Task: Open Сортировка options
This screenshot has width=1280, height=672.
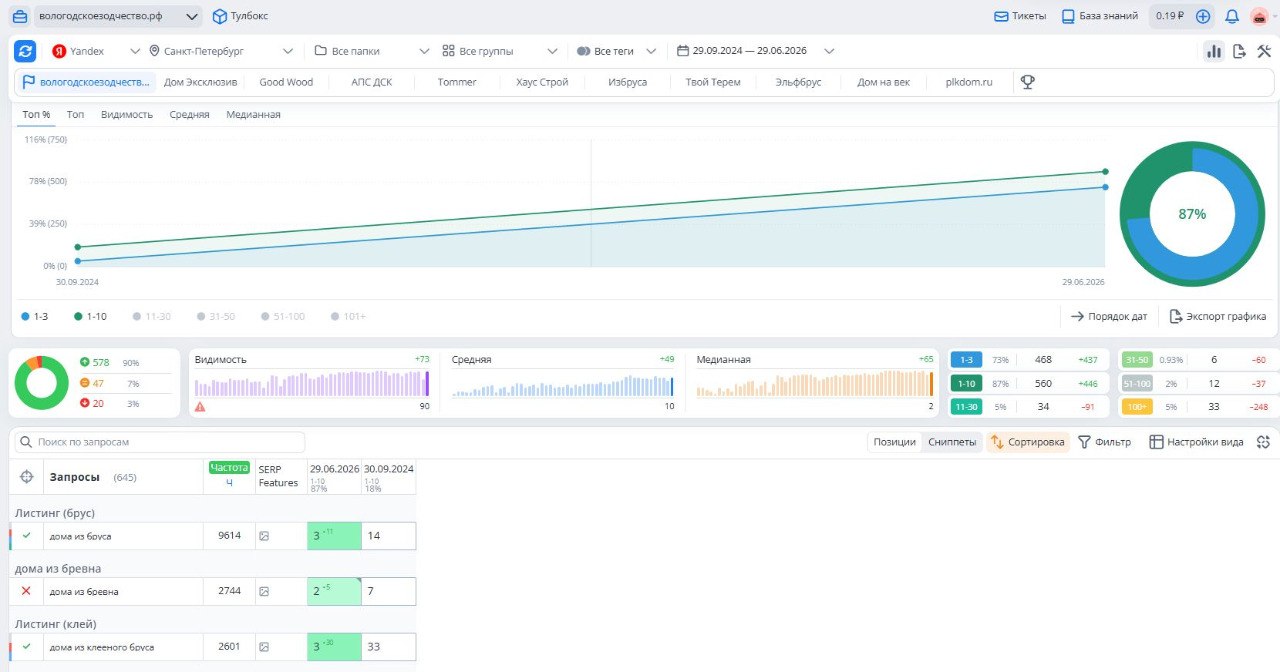Action: tap(1027, 442)
